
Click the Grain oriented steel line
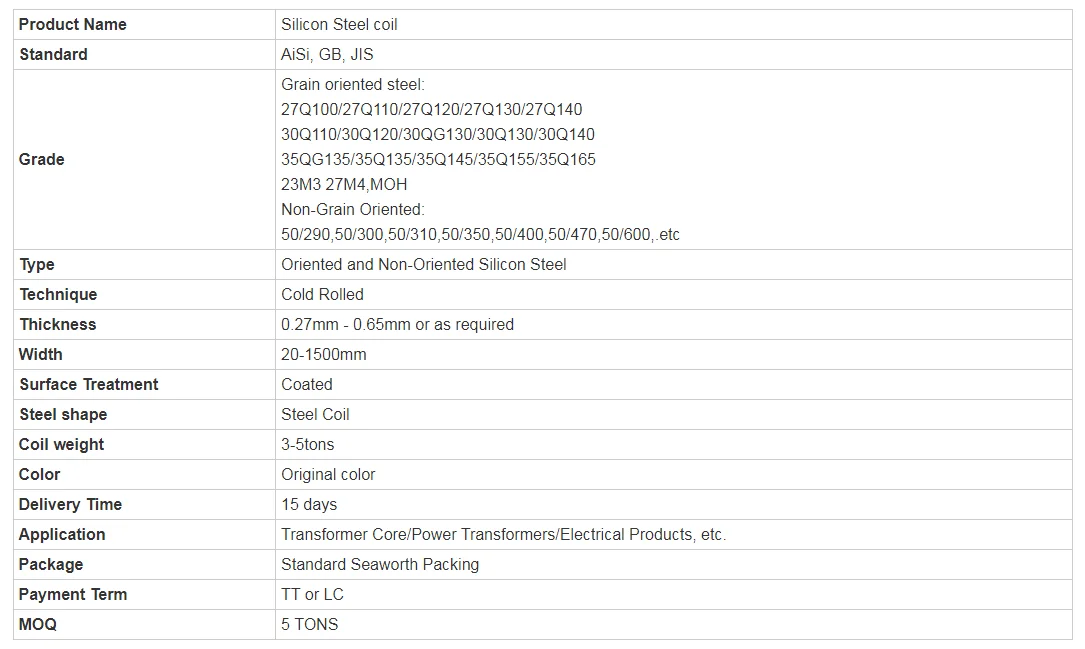(x=353, y=84)
